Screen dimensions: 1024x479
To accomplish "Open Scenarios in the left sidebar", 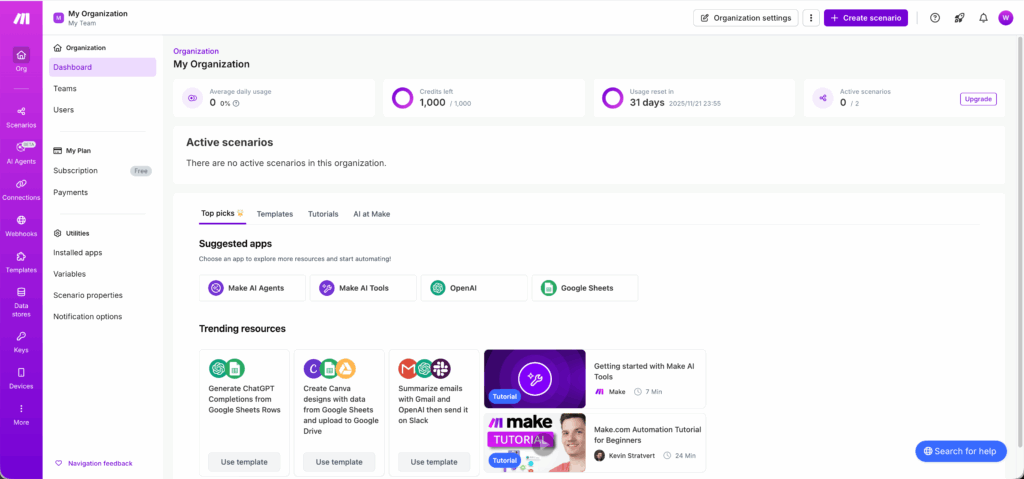I will coord(21,116).
